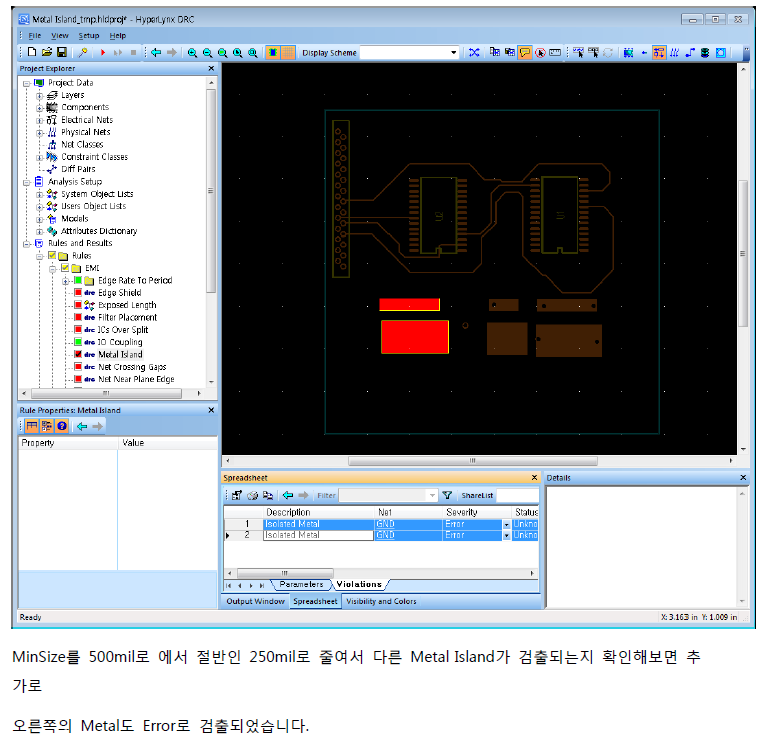Click the print icon in Spreadsheet toolbar

[x=253, y=495]
